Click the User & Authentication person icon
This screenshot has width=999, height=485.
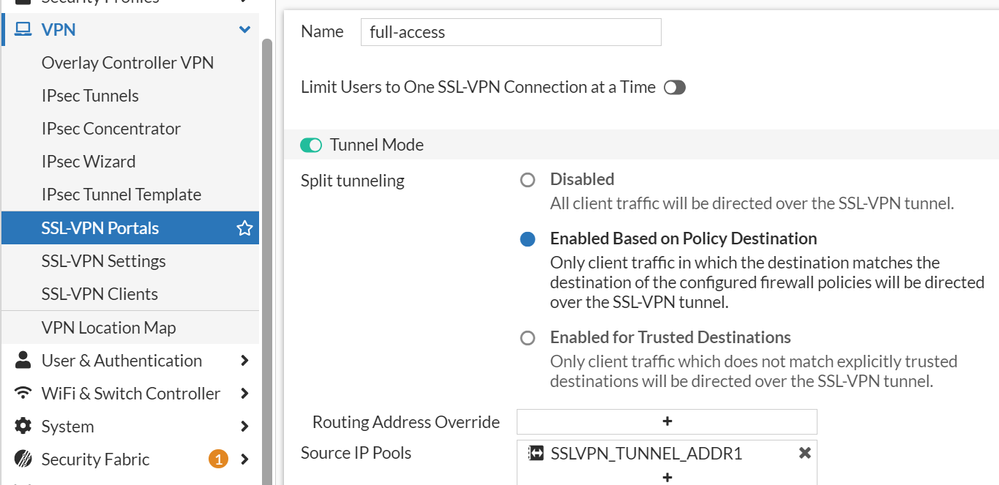point(22,360)
